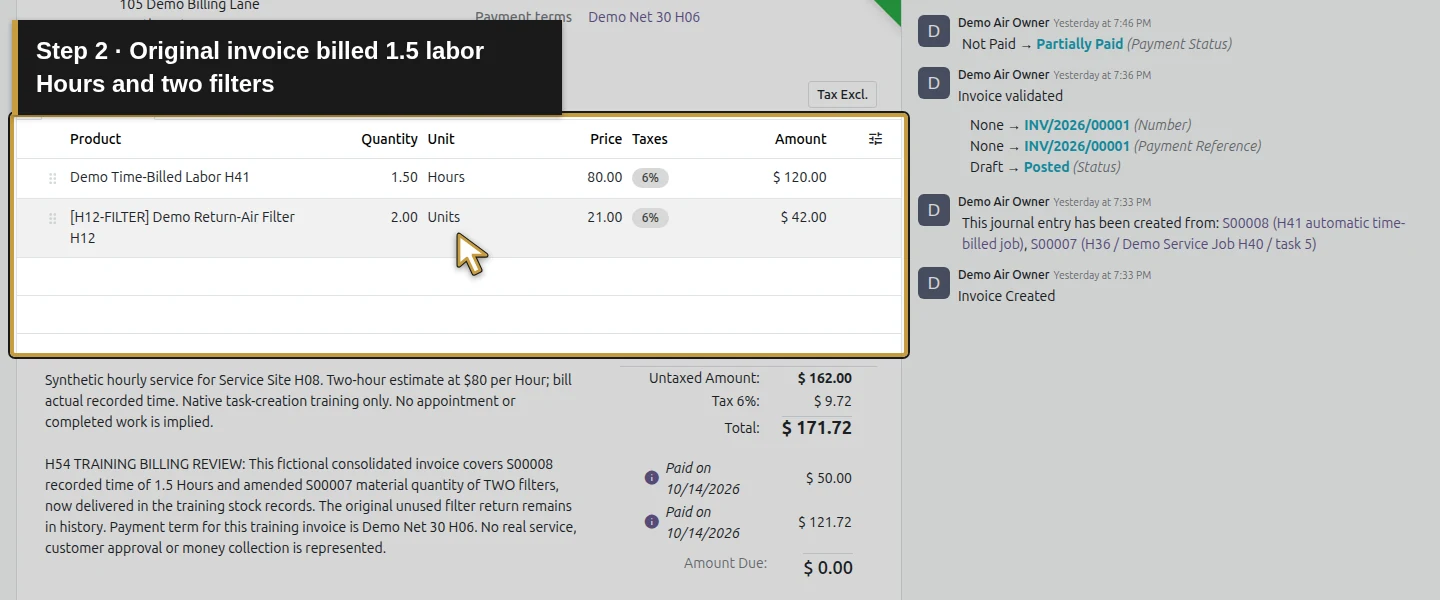Select [H12-FILTER] Demo Return-Air Filter product cell
This screenshot has width=1440, height=600.
[182, 227]
